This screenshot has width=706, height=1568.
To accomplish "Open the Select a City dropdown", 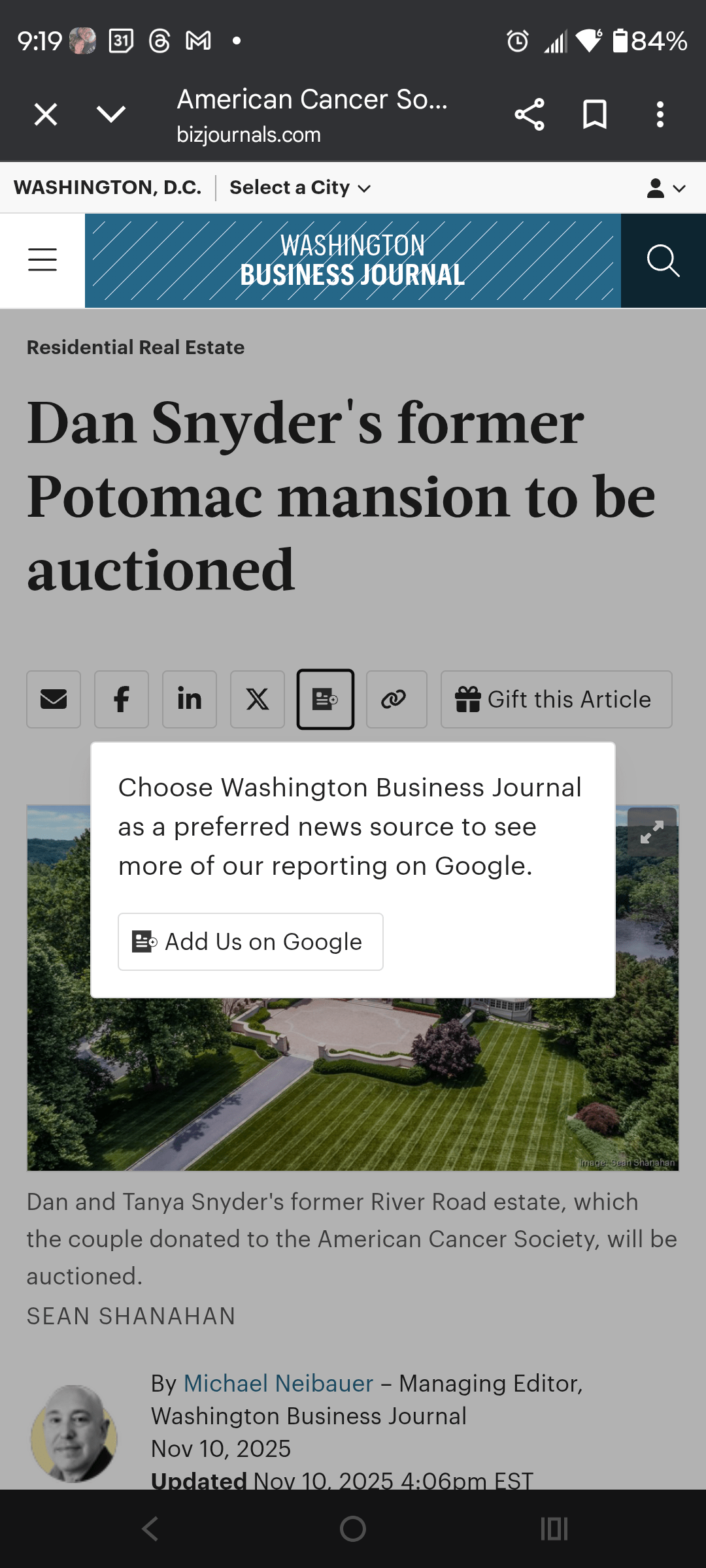I will coord(300,188).
